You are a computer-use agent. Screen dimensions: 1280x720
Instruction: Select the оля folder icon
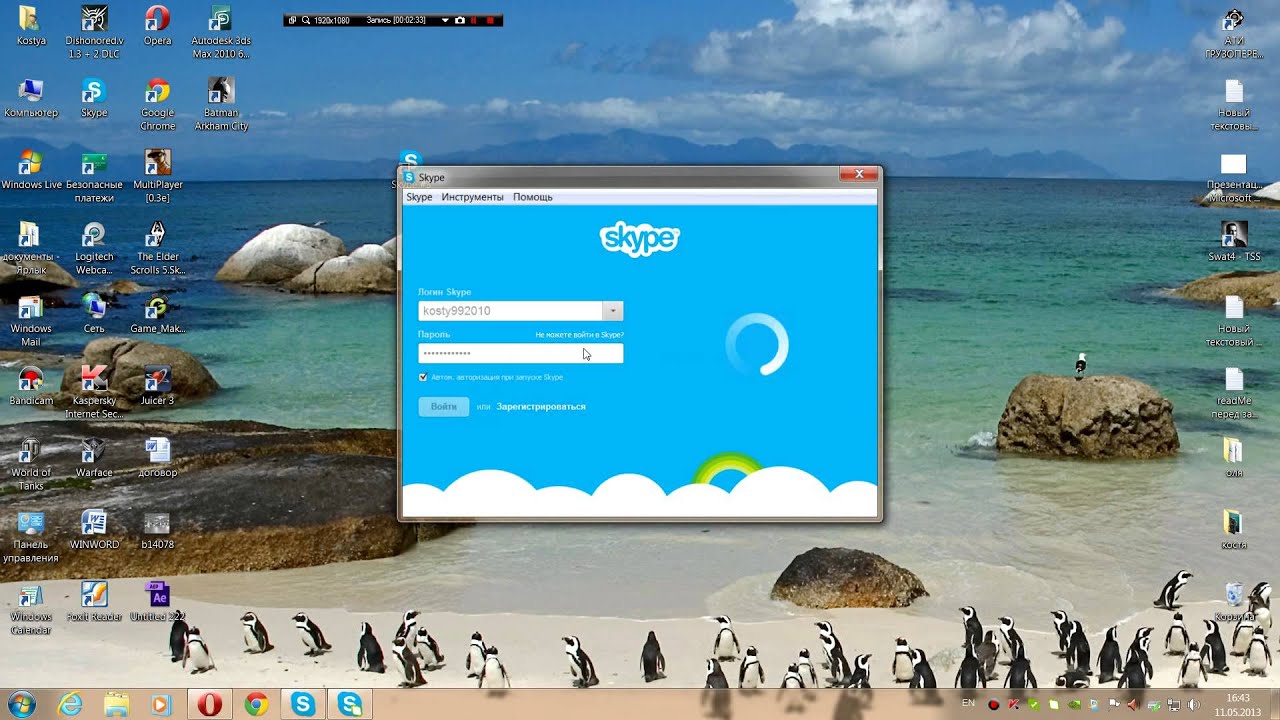[1234, 458]
